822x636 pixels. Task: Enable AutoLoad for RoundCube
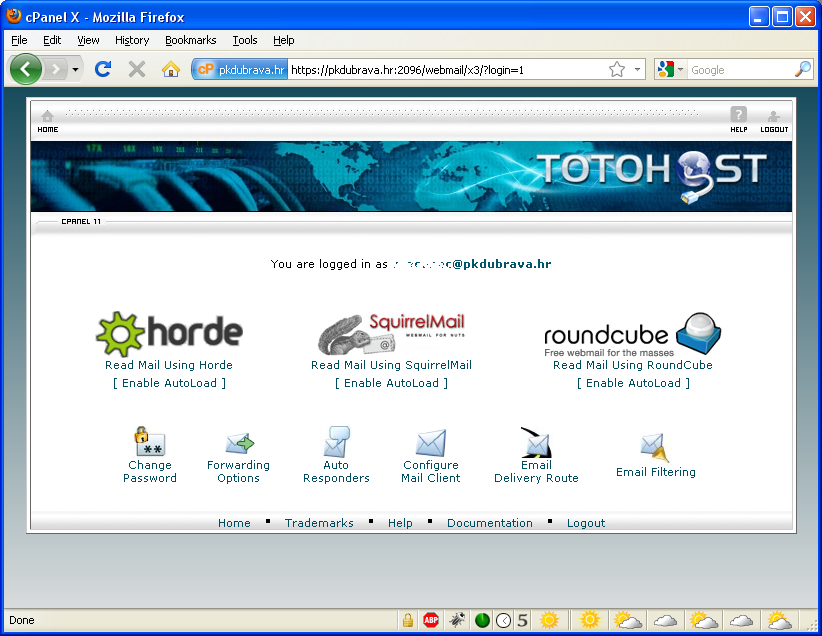[633, 383]
